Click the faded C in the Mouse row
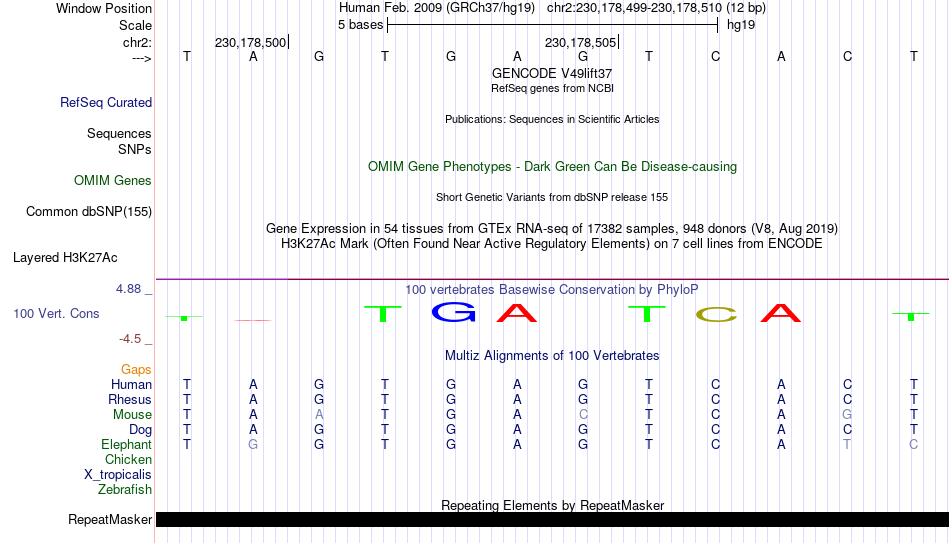The image size is (950, 543). tap(583, 415)
